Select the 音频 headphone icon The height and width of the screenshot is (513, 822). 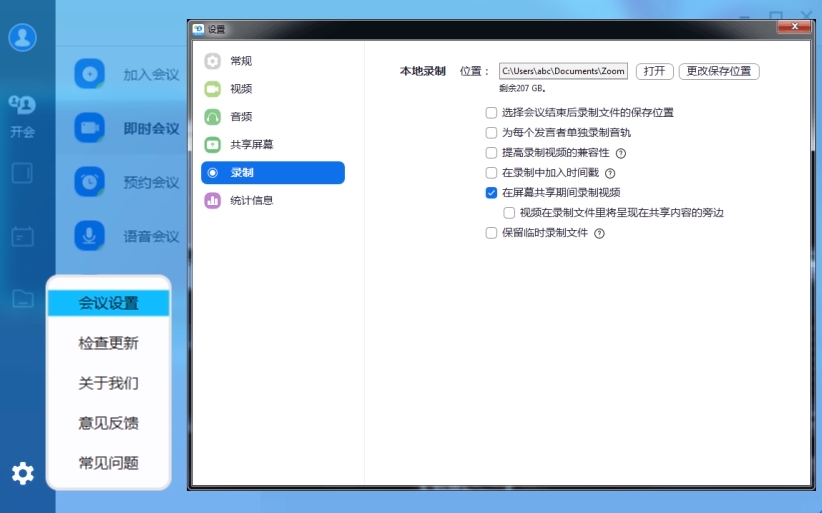coord(212,116)
